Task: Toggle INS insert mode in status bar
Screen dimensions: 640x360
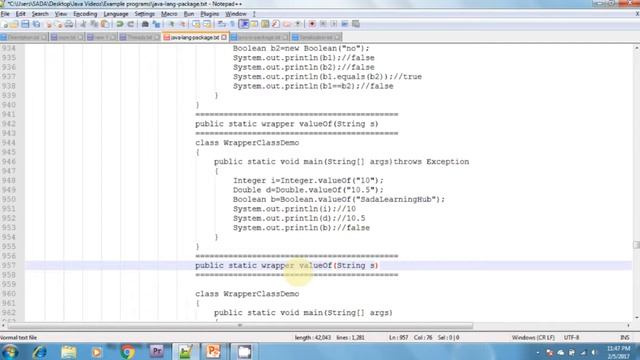Action: click(x=624, y=338)
